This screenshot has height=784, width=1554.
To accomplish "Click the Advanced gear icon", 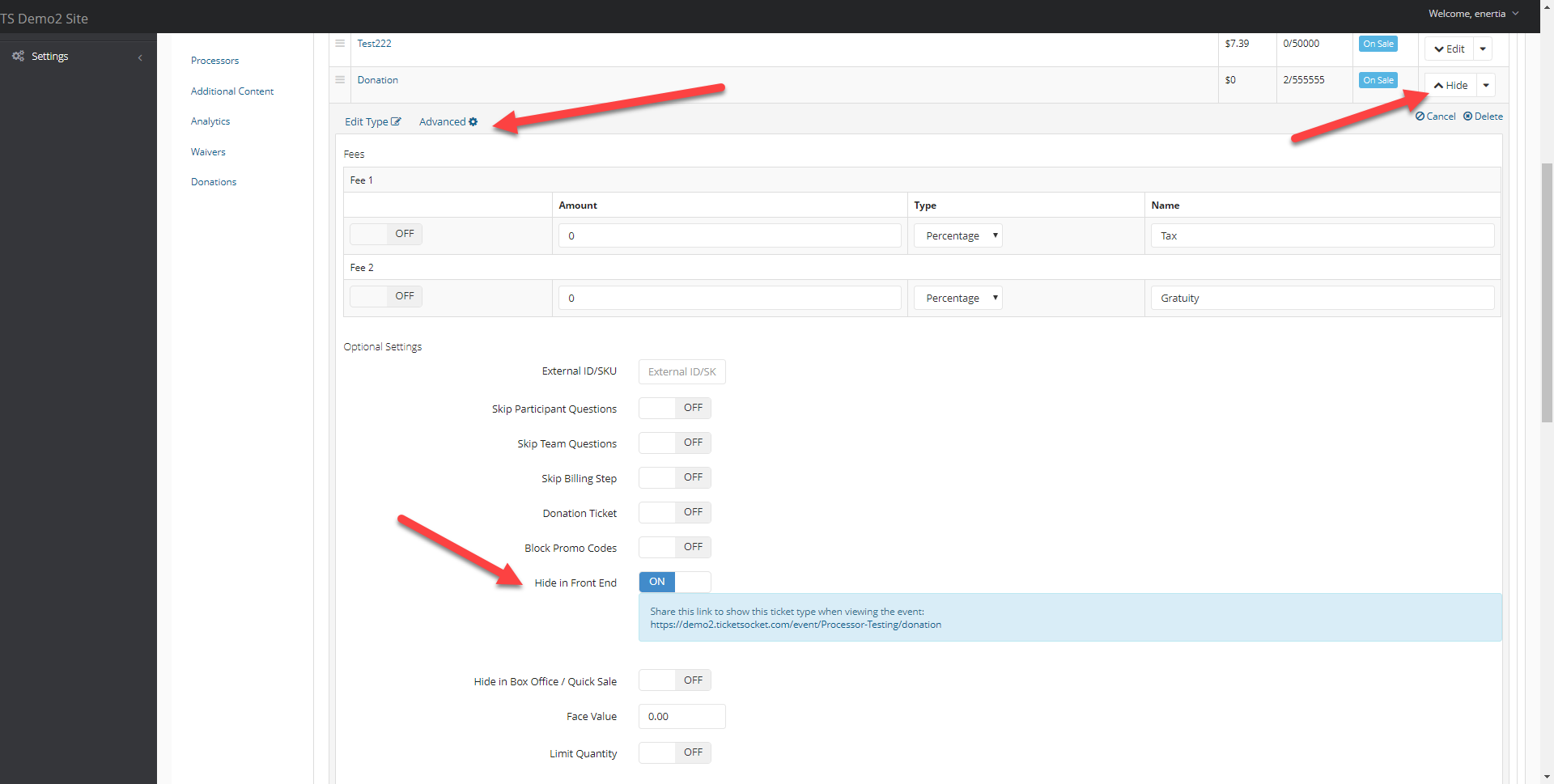I will [473, 122].
